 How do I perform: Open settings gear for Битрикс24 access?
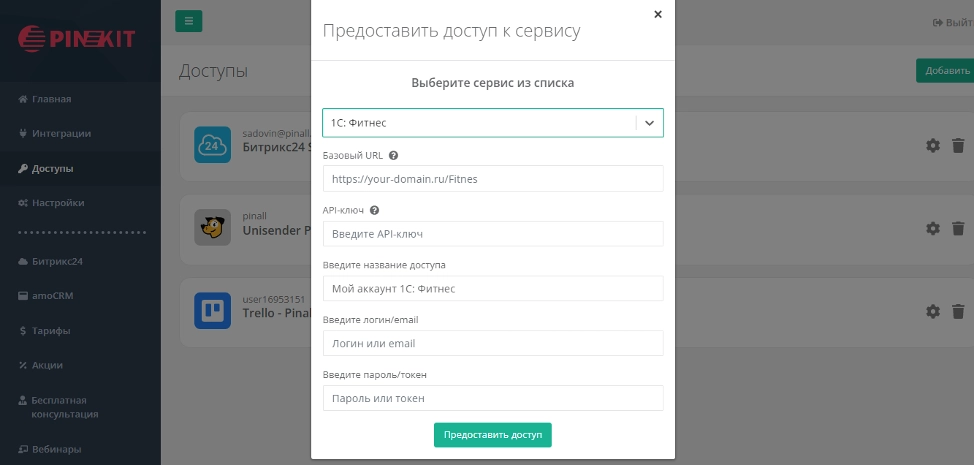click(x=933, y=145)
